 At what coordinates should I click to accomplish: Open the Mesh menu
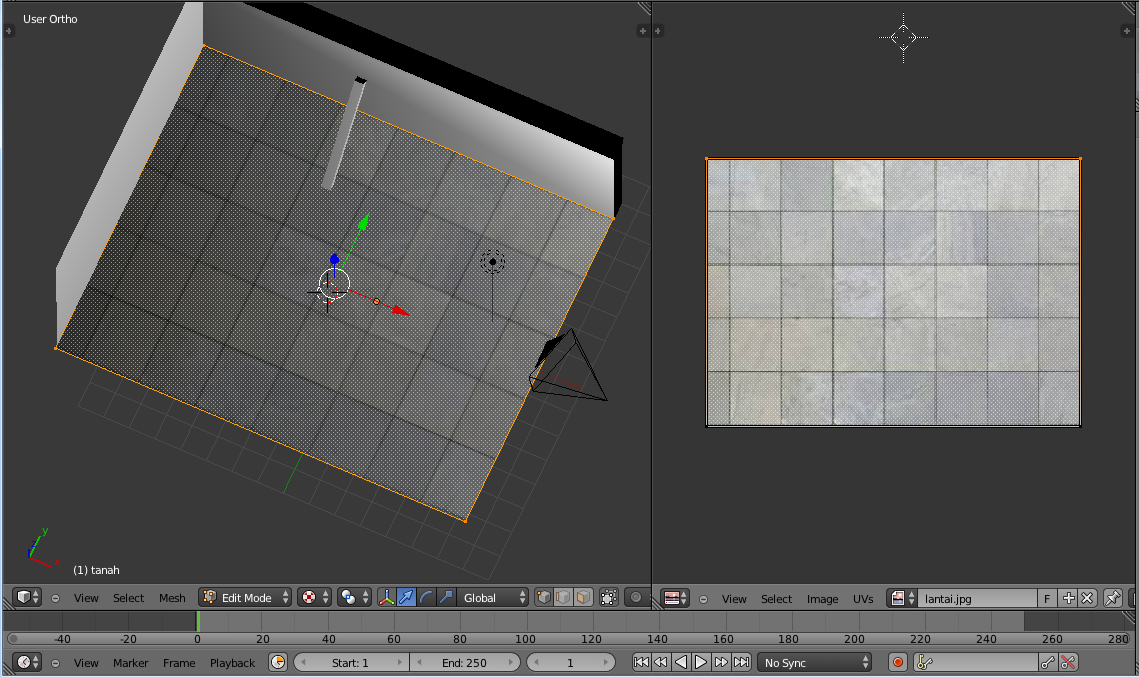pos(172,598)
